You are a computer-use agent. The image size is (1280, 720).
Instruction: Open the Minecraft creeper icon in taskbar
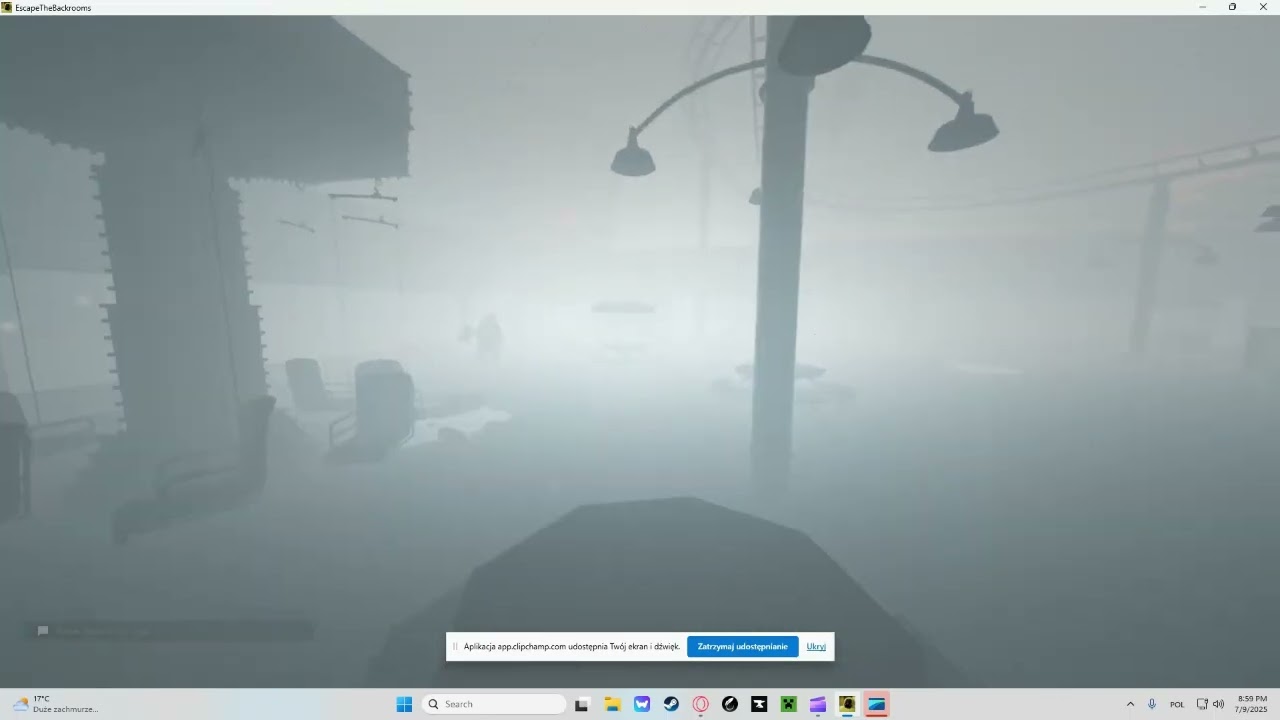[788, 704]
